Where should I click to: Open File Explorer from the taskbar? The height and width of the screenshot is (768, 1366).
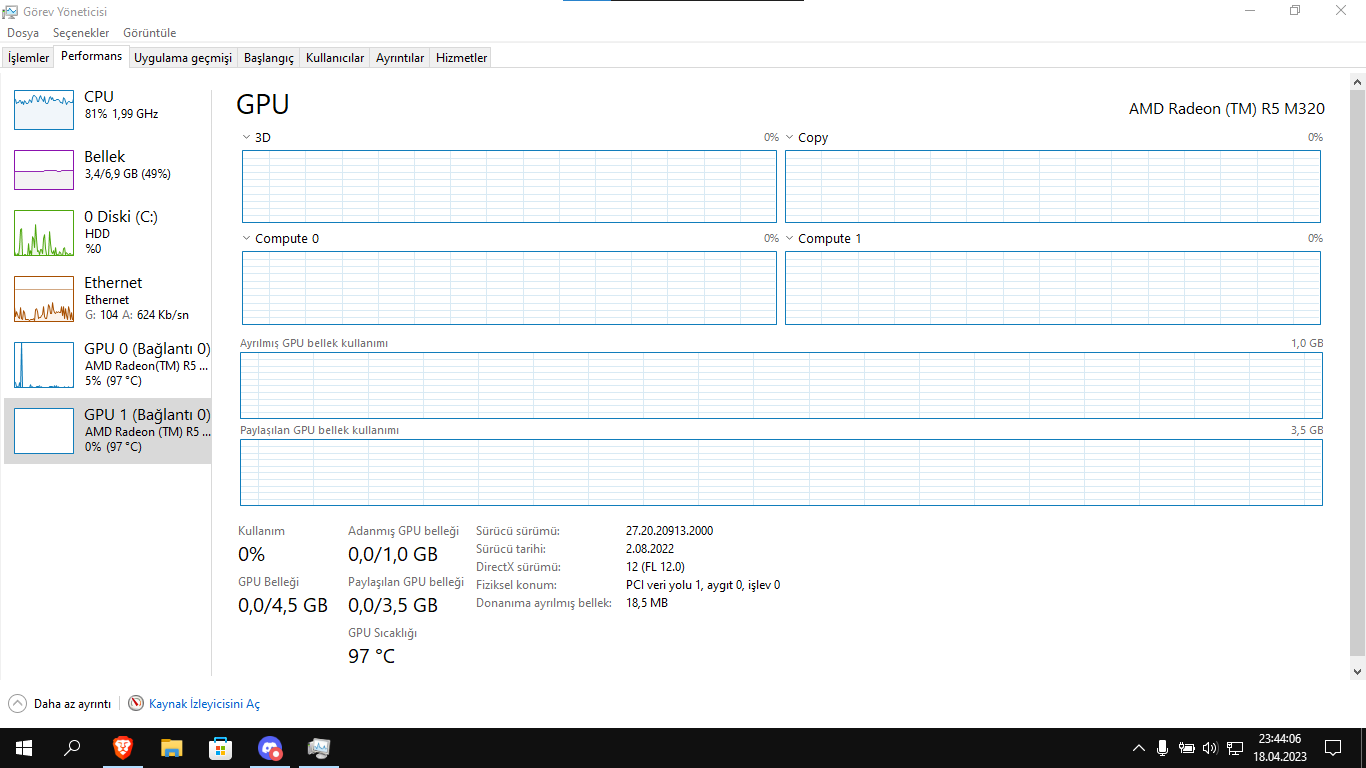pos(172,748)
